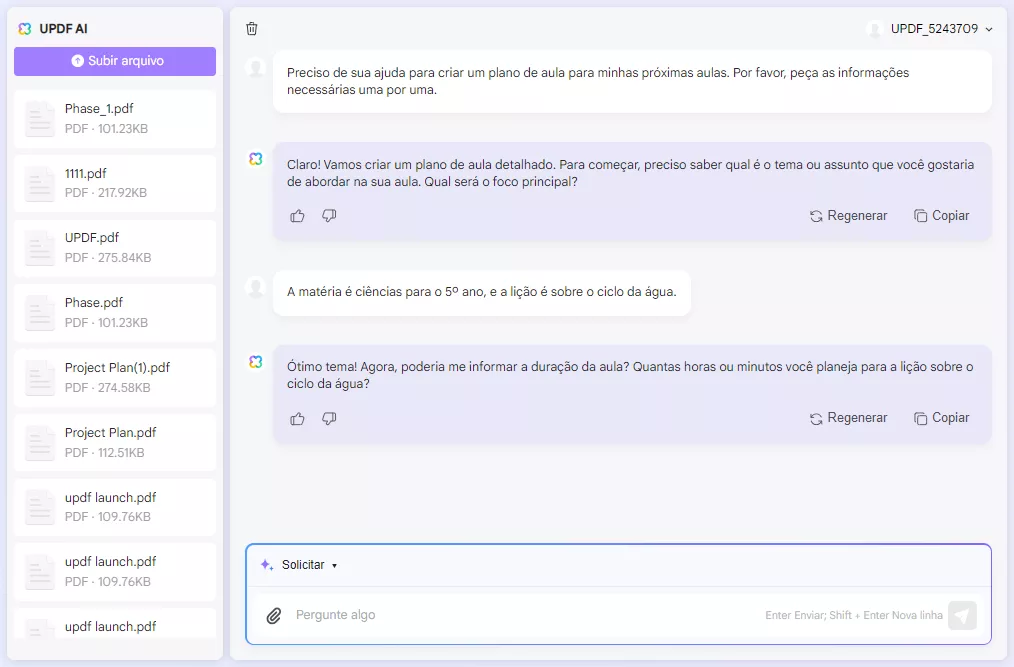The height and width of the screenshot is (667, 1014).
Task: Select the Project Plan.pdf file
Action: (114, 441)
